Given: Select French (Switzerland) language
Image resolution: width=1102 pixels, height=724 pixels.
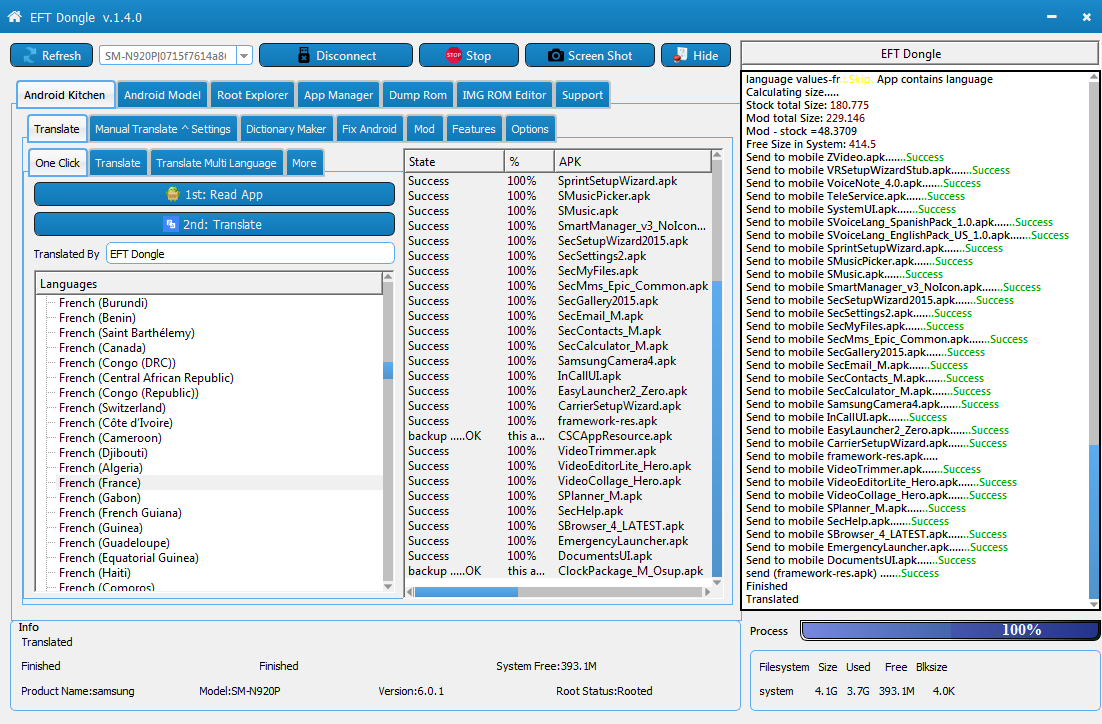Looking at the screenshot, I should point(112,408).
